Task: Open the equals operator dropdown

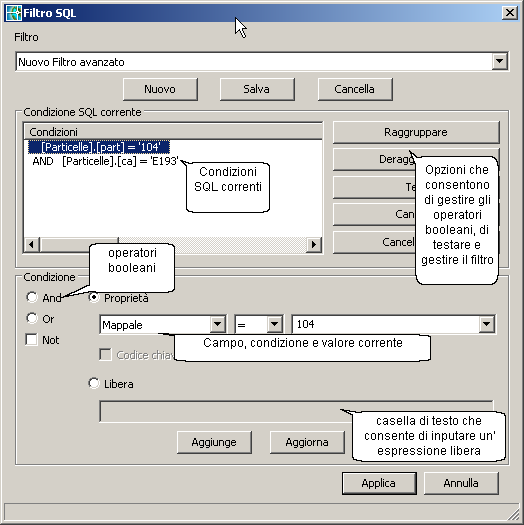Action: [275, 324]
